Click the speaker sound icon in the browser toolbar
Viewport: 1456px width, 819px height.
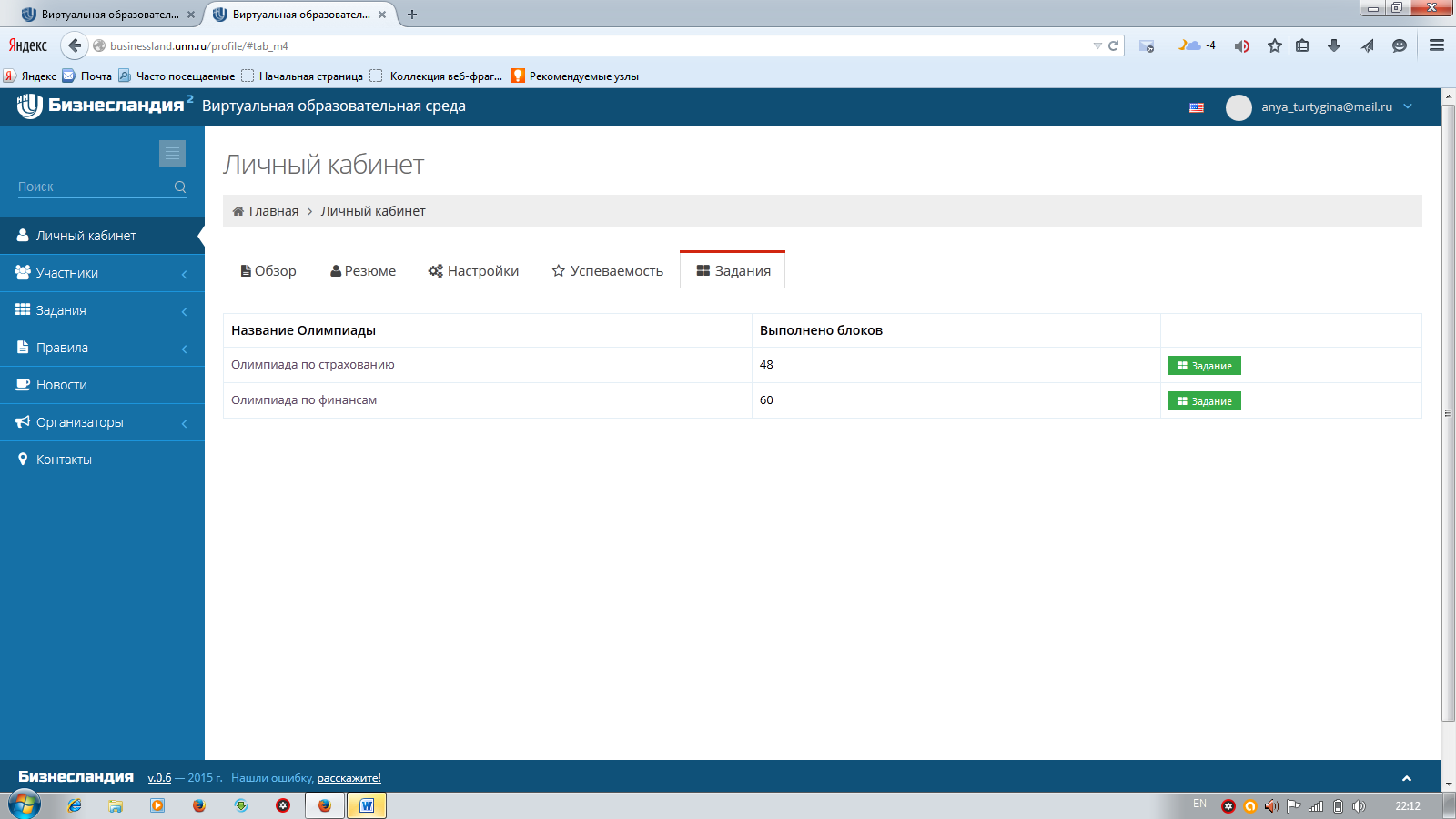click(x=1241, y=45)
